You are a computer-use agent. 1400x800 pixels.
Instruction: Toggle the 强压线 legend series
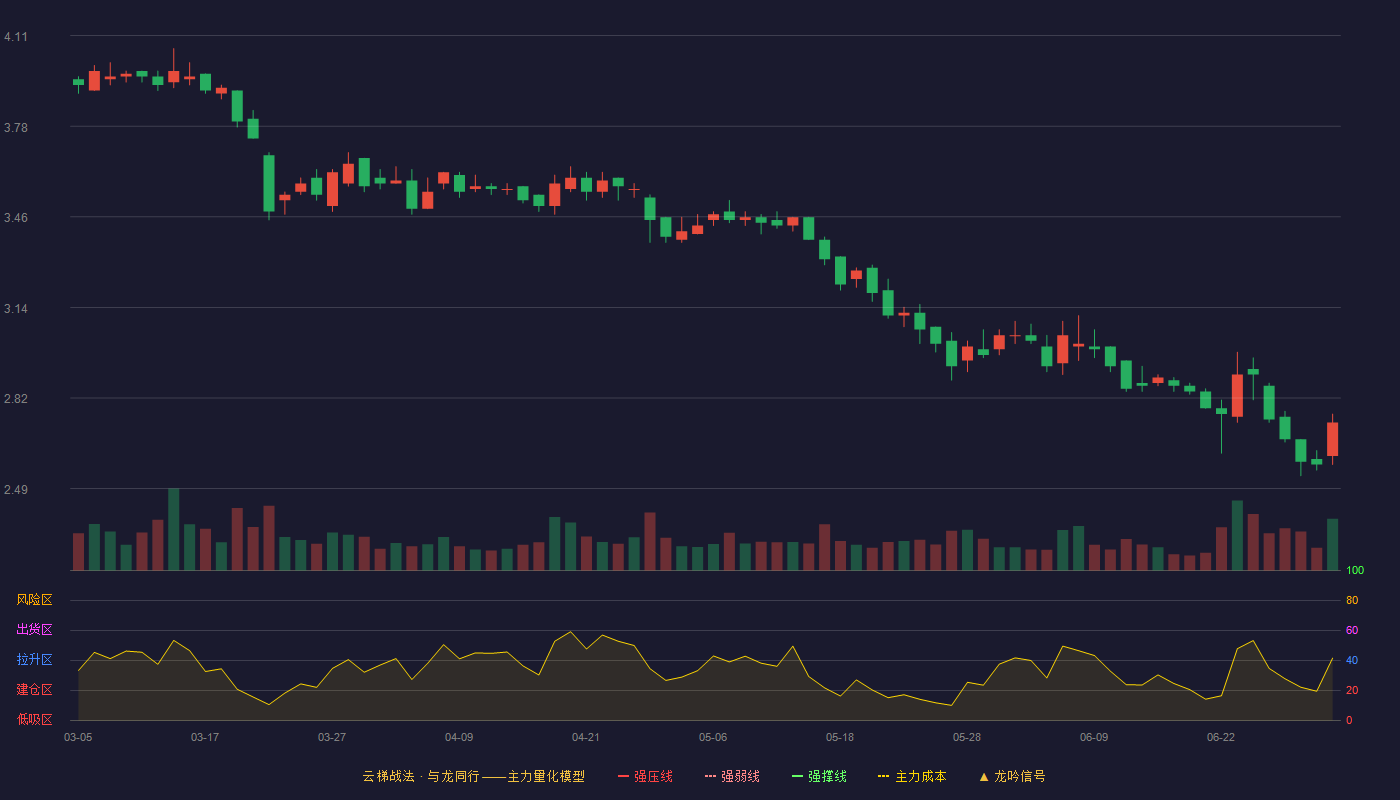tap(645, 776)
